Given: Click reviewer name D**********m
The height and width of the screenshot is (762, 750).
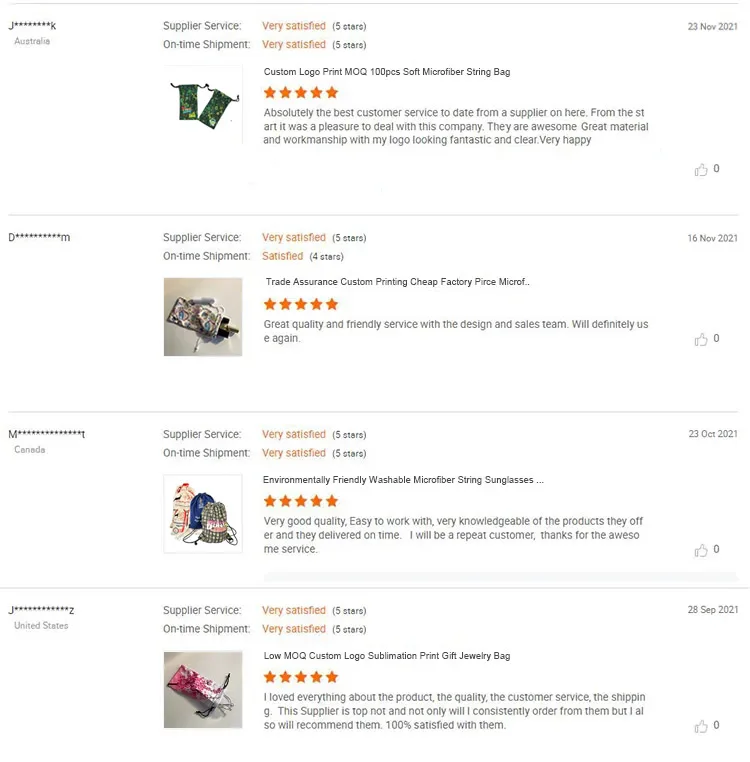Looking at the screenshot, I should (x=39, y=237).
